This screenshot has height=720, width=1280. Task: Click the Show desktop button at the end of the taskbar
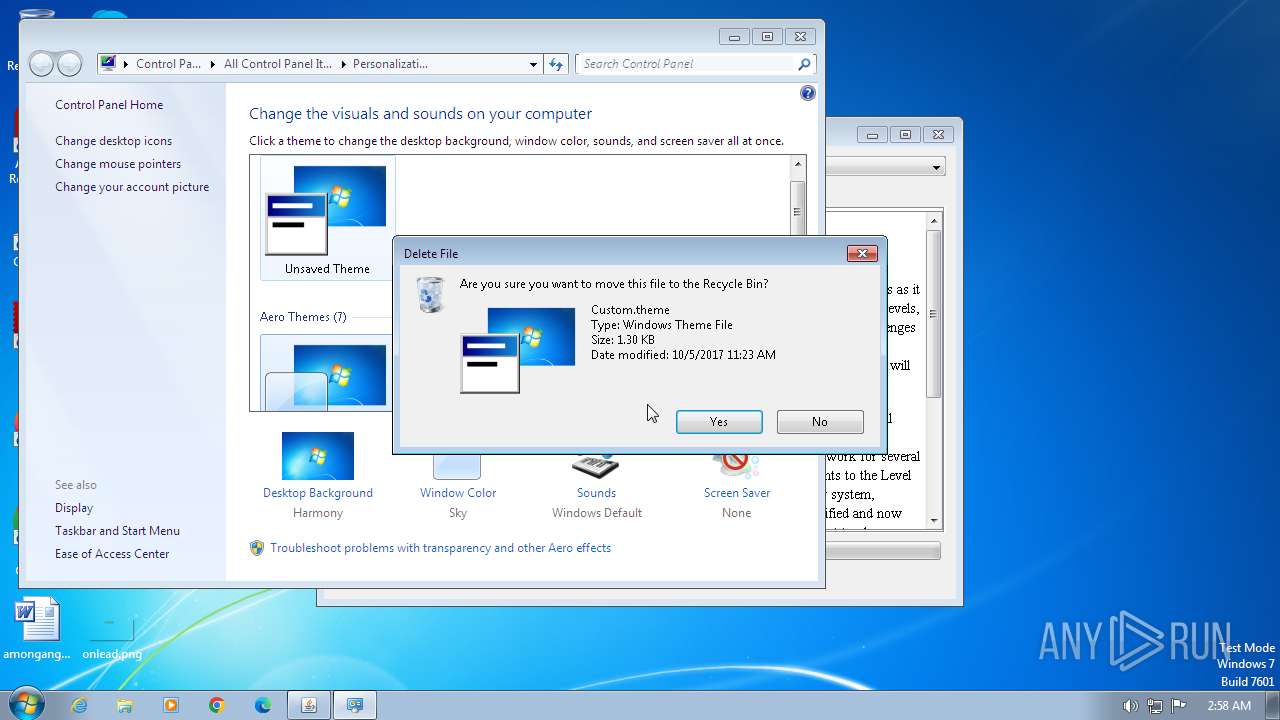[1272, 705]
